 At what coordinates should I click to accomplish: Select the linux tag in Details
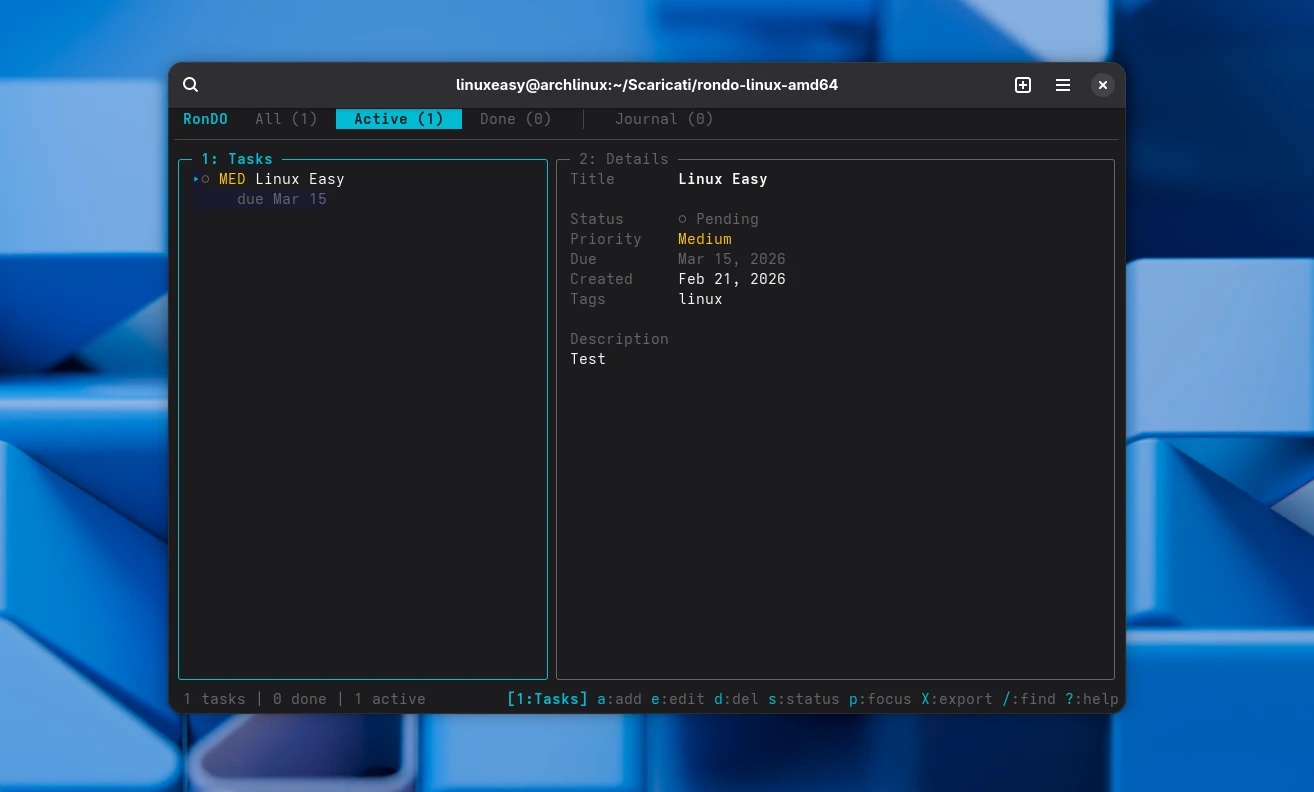tap(699, 299)
